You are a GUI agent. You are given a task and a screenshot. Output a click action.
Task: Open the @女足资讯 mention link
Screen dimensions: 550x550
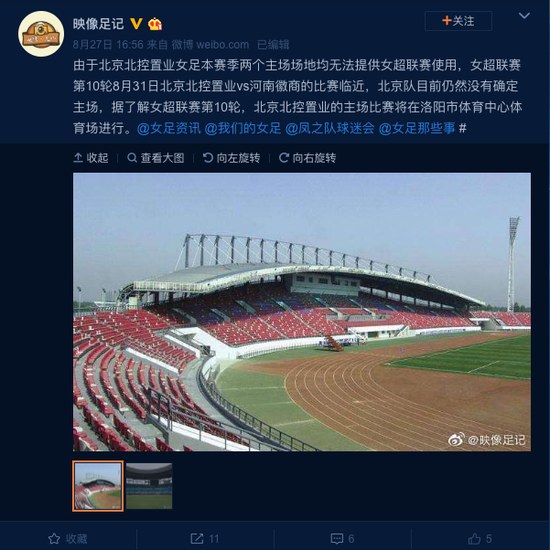[x=169, y=128]
